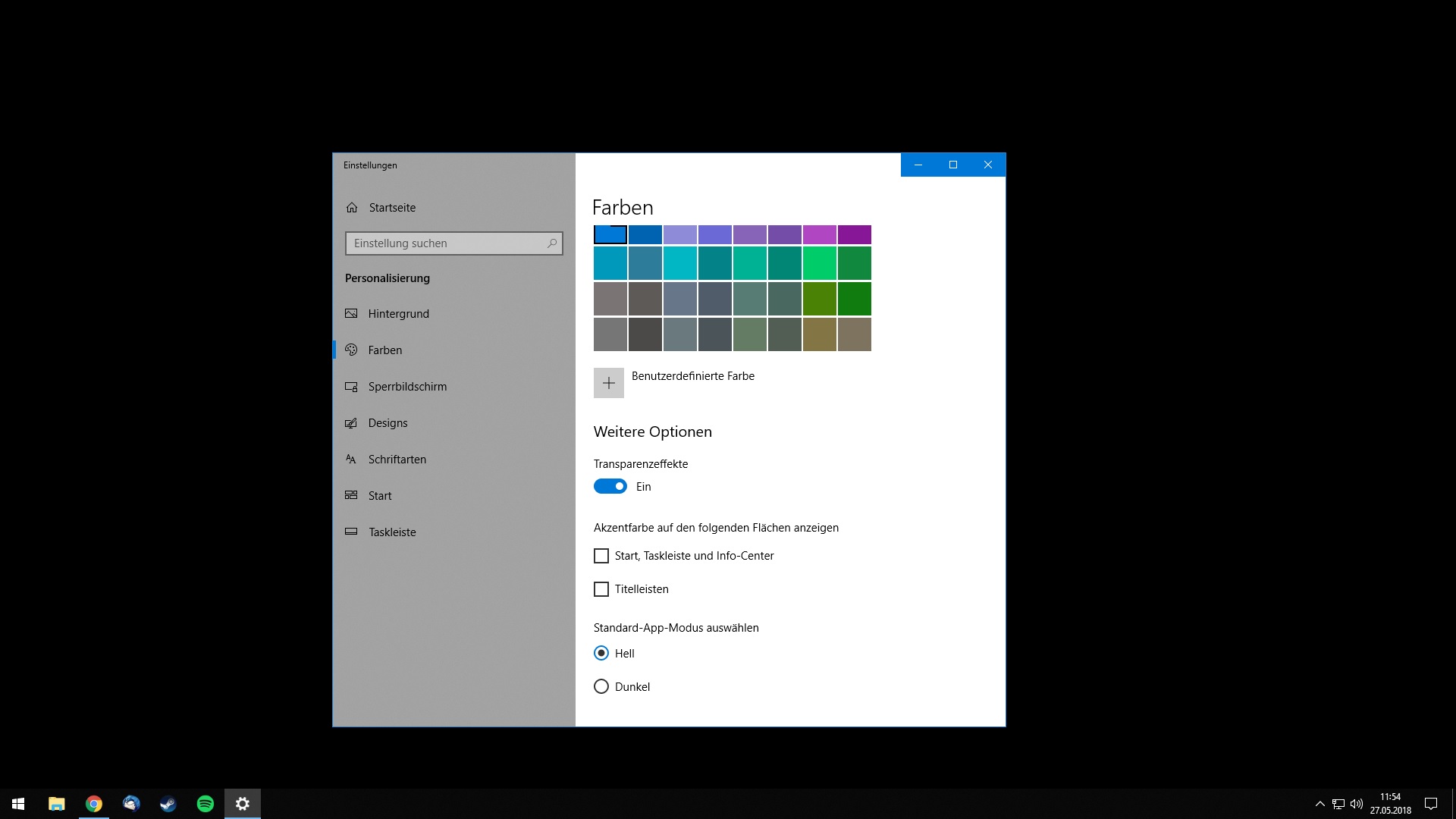Image resolution: width=1456 pixels, height=819 pixels.
Task: Turn off the Transparenzeffekte switch
Action: [610, 487]
